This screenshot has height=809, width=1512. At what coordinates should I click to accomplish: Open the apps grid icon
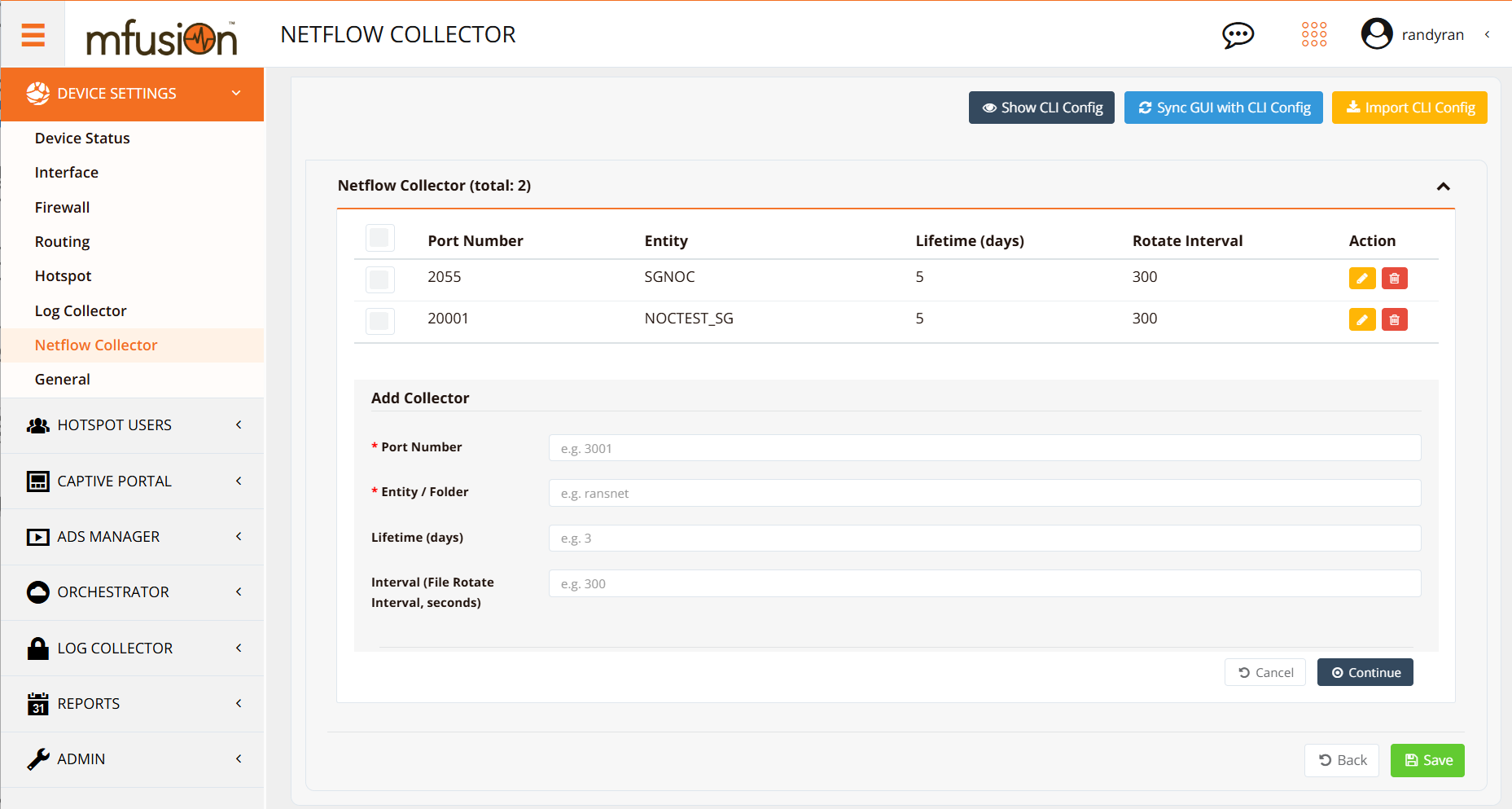click(x=1313, y=35)
